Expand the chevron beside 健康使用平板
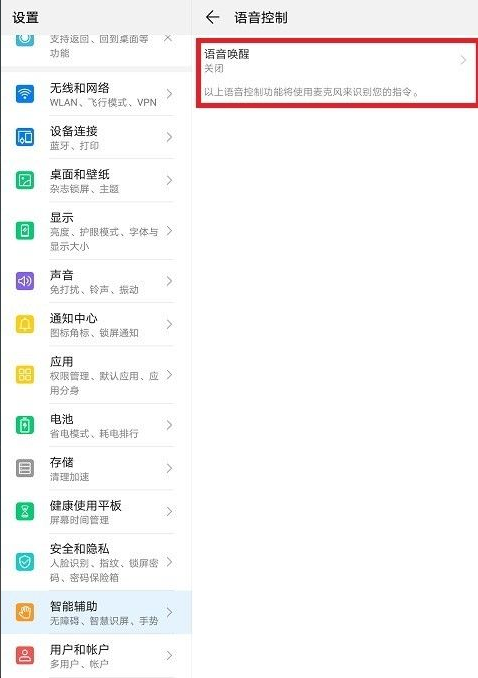The width and height of the screenshot is (478, 678). pos(169,512)
